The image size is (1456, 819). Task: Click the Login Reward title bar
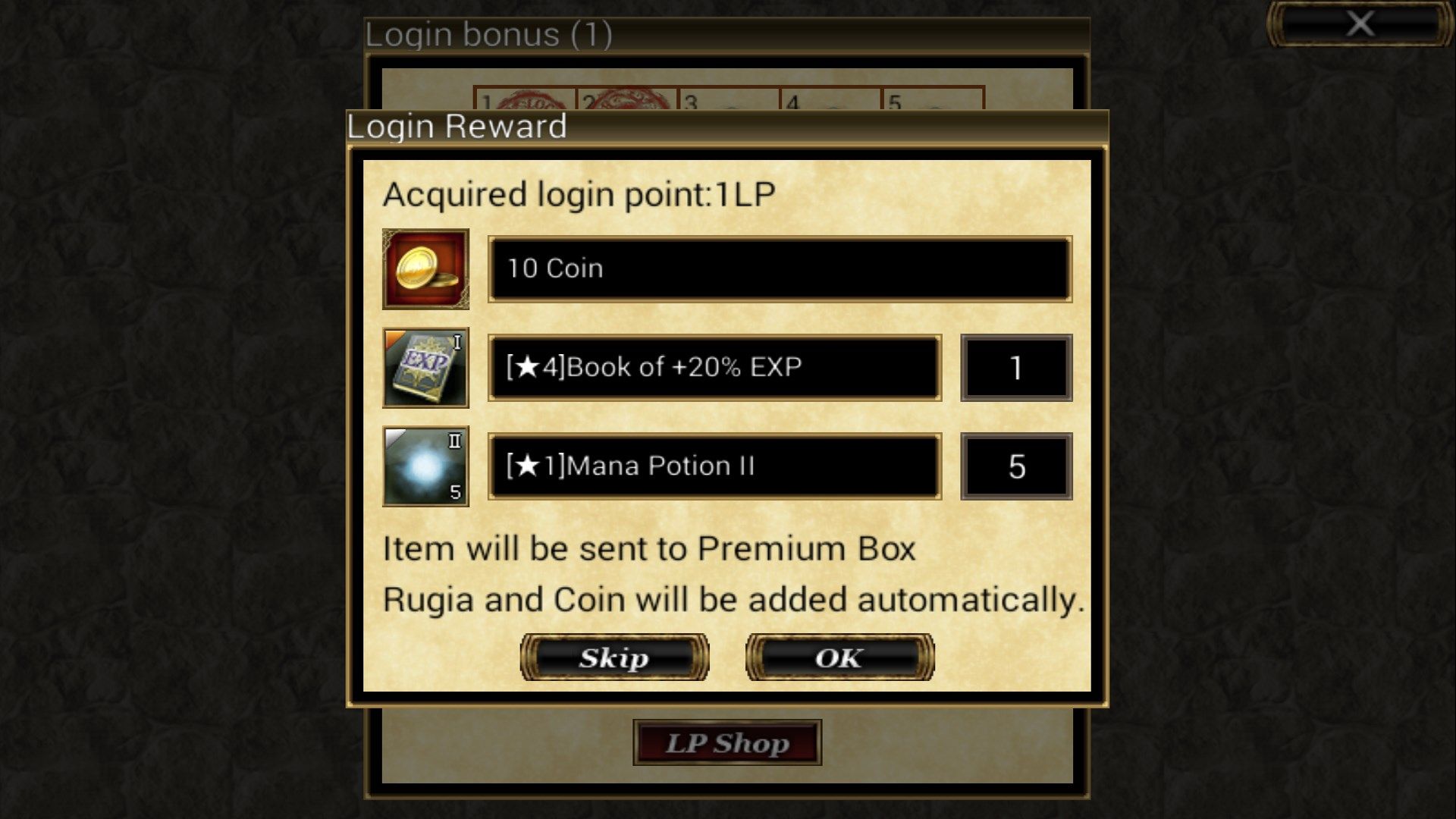[x=727, y=127]
